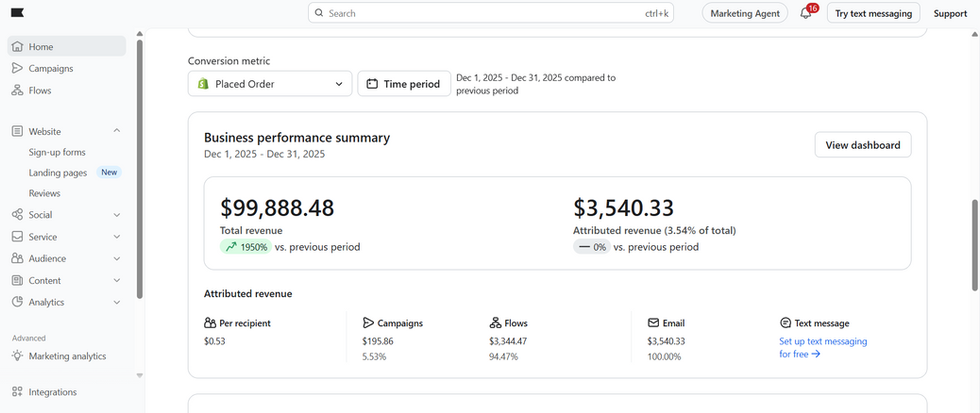The height and width of the screenshot is (413, 980).
Task: Follow the Set up text messaging link
Action: (822, 347)
